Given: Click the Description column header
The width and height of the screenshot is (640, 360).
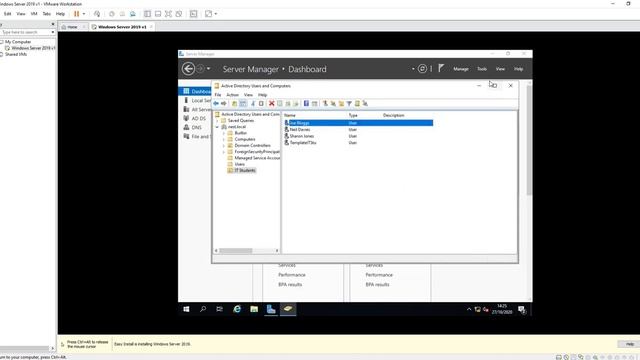Looking at the screenshot, I should point(393,115).
